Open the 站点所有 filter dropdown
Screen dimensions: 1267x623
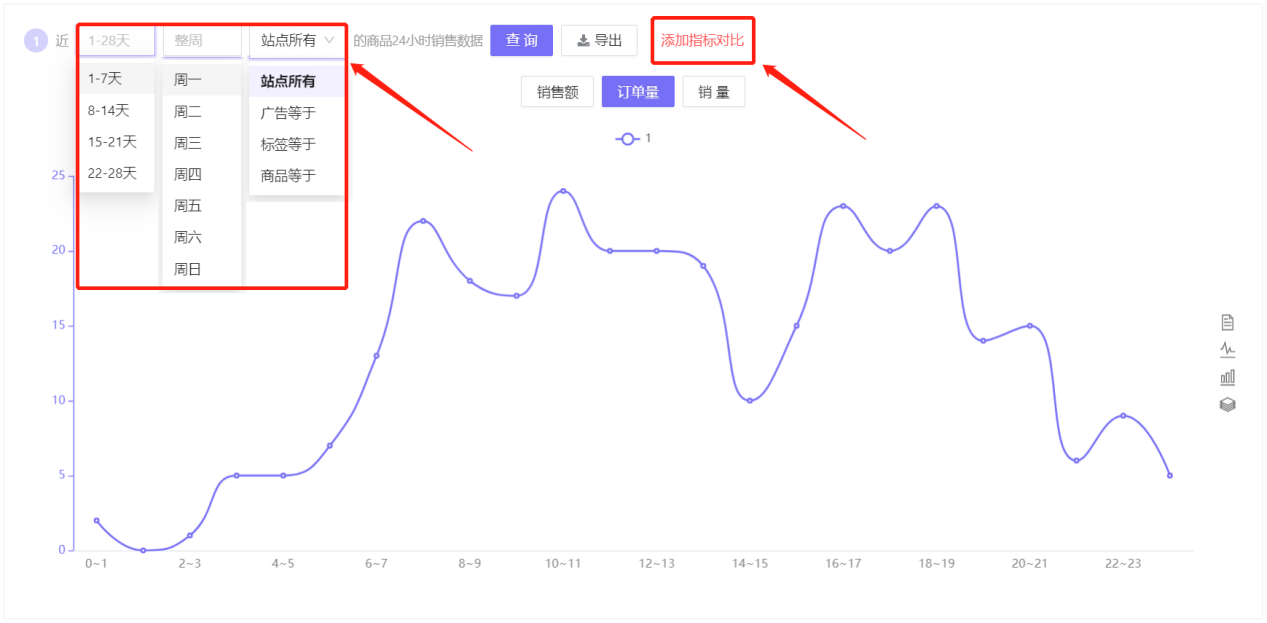(x=297, y=41)
